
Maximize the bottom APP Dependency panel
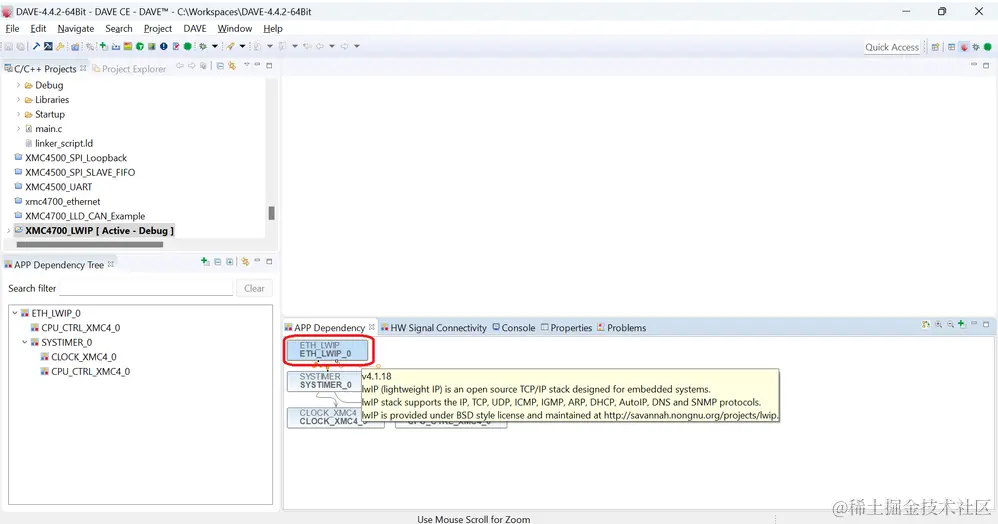coord(986,325)
